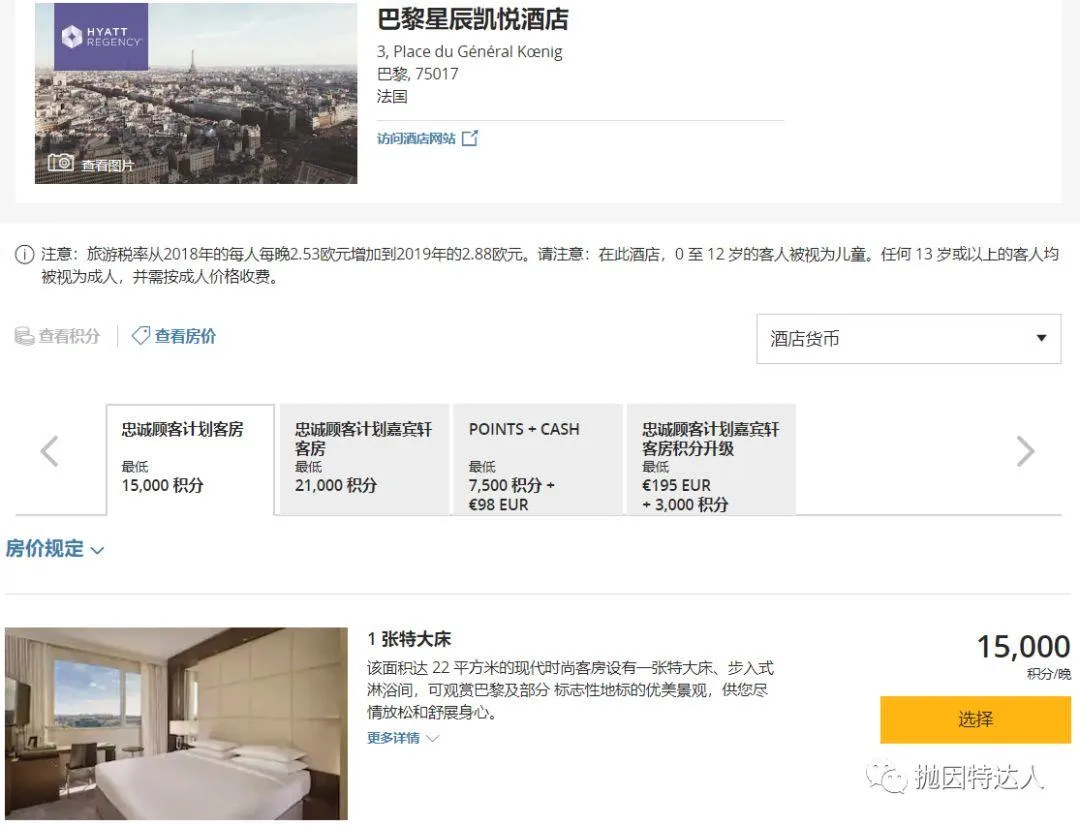Open the king bed room photo
The width and height of the screenshot is (1080, 825).
(x=176, y=724)
